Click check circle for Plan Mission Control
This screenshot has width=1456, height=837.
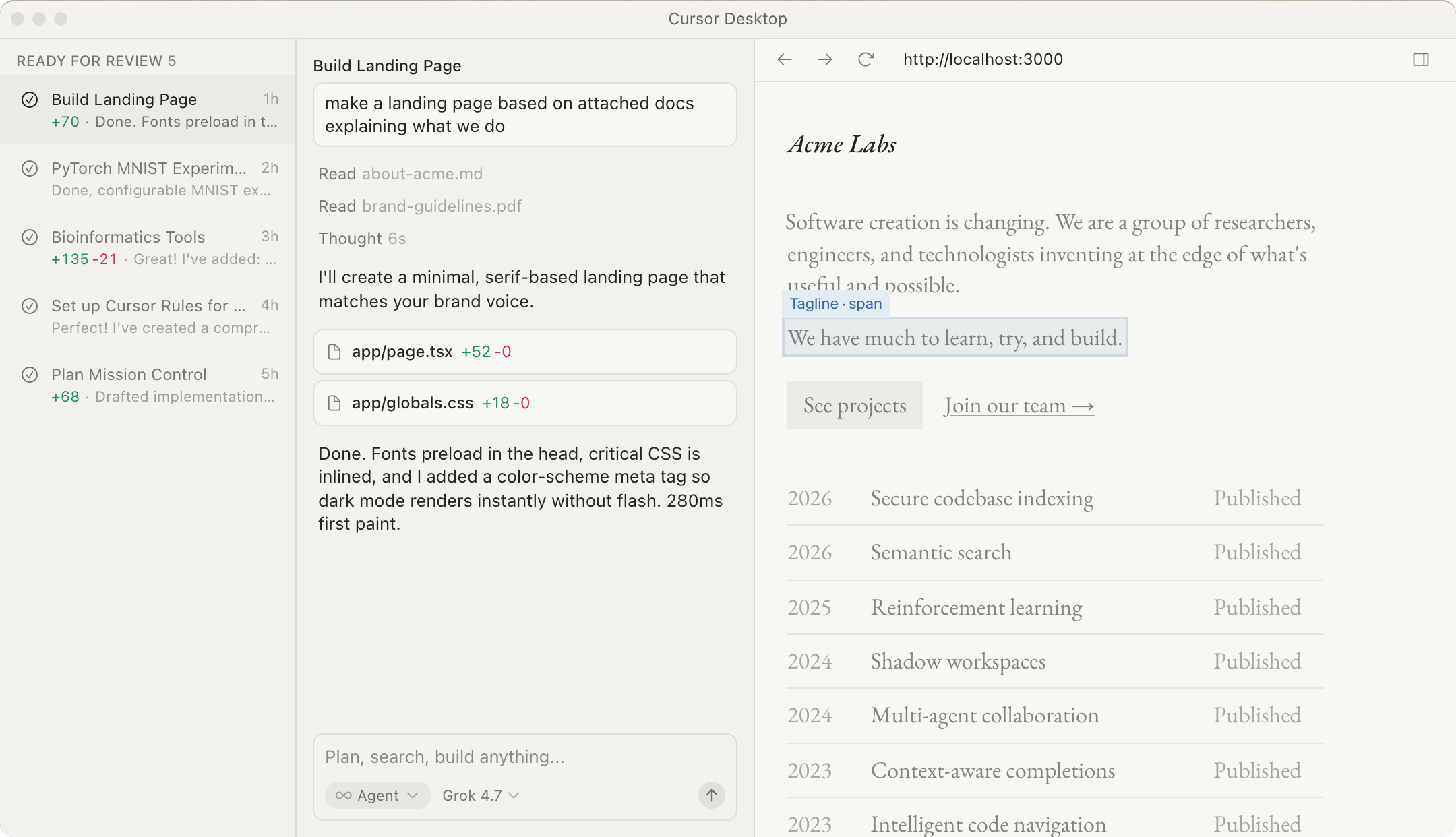[x=30, y=375]
